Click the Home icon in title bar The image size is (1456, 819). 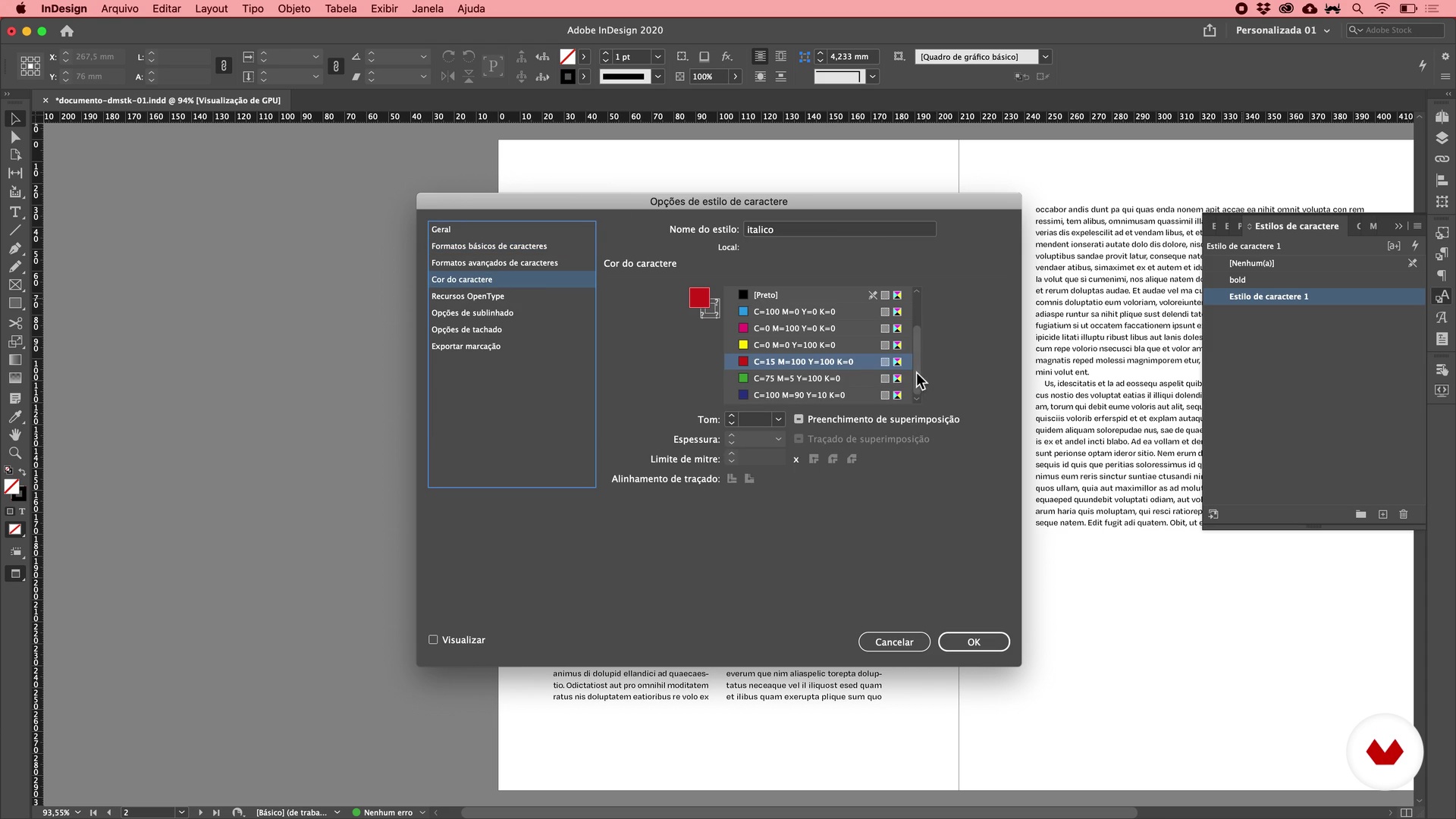(x=67, y=31)
